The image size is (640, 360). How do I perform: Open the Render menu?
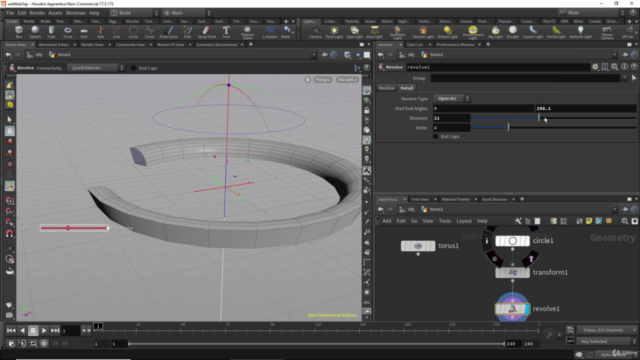tap(37, 13)
